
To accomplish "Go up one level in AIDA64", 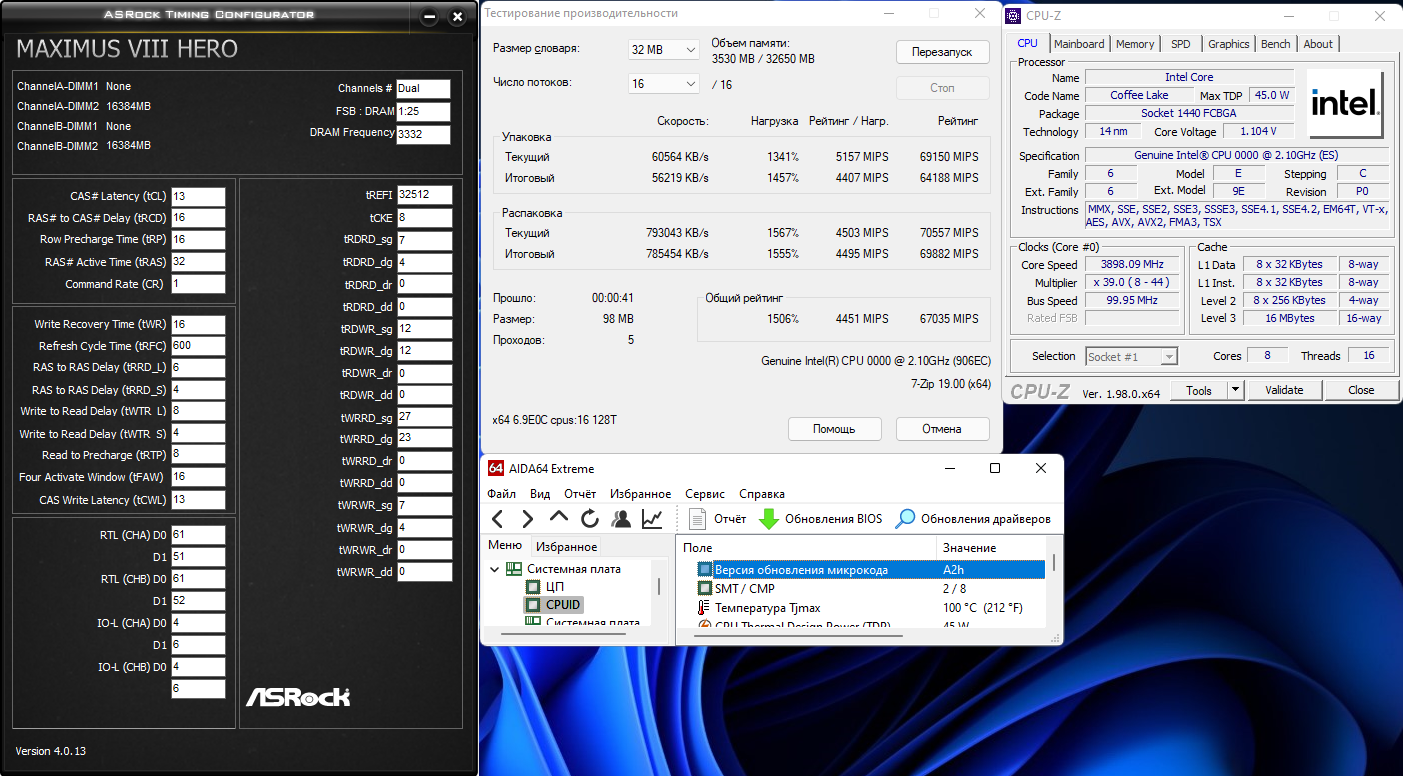I will 559,518.
